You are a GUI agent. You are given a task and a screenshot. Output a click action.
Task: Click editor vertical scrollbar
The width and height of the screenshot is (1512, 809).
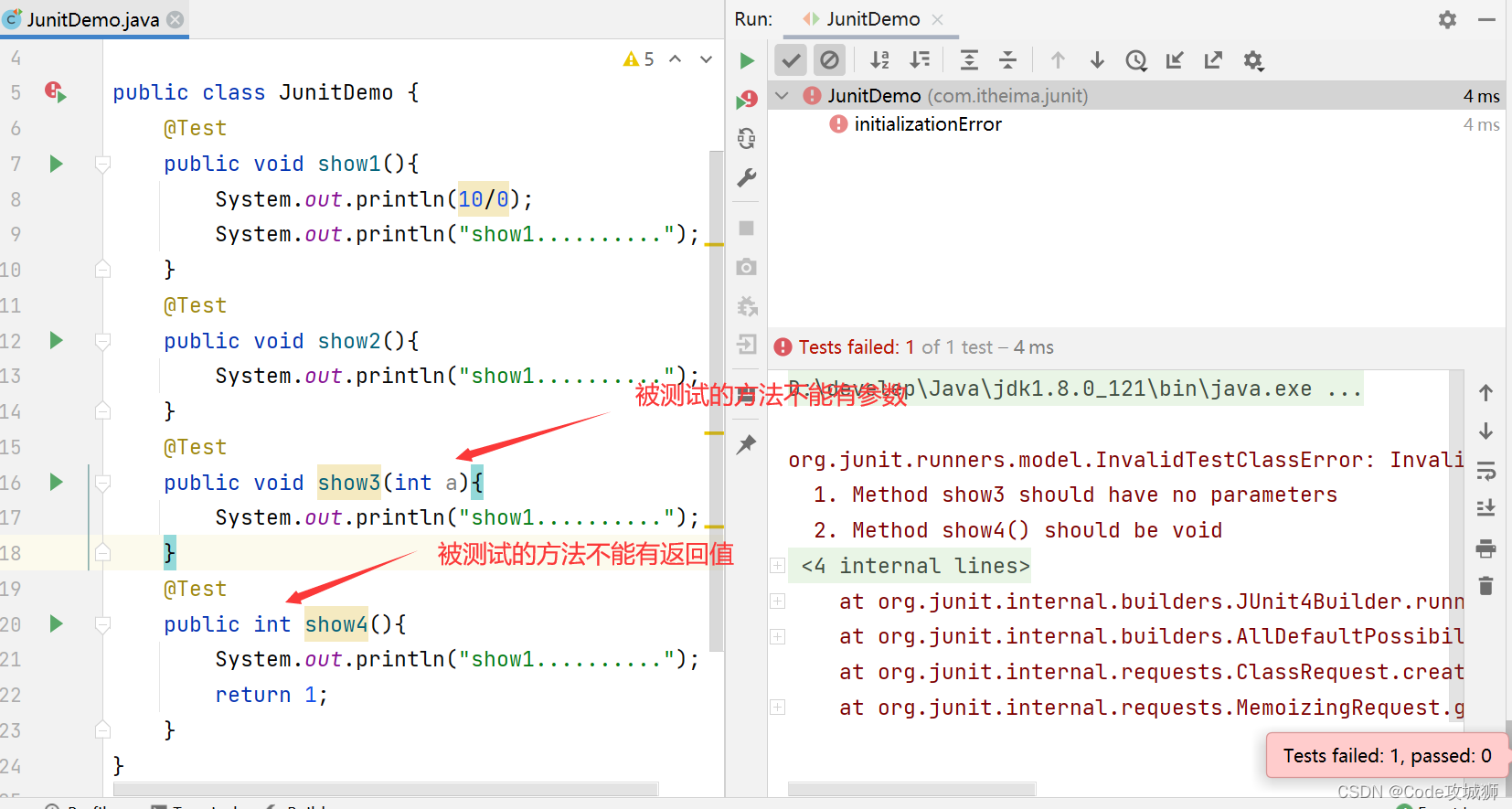[x=717, y=400]
